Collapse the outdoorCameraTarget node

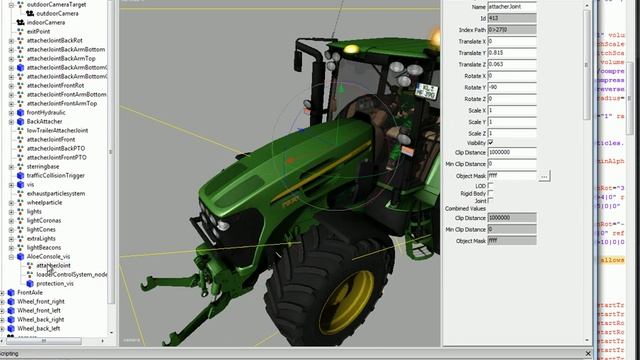[x=11, y=5]
